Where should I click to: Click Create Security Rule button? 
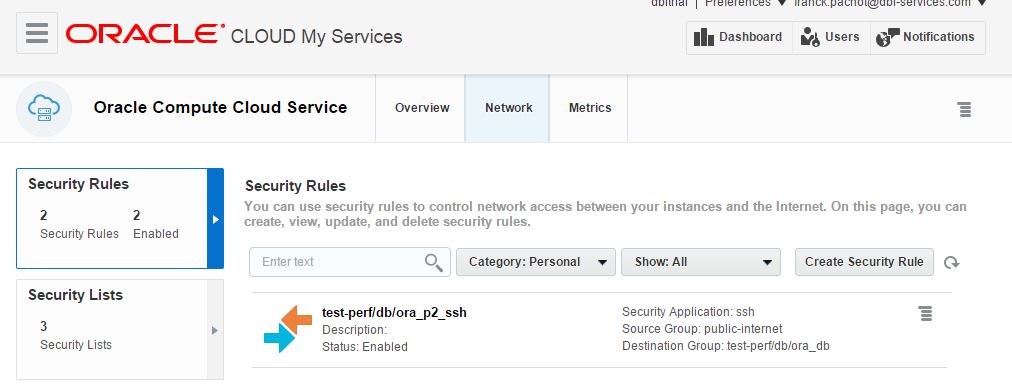(864, 262)
